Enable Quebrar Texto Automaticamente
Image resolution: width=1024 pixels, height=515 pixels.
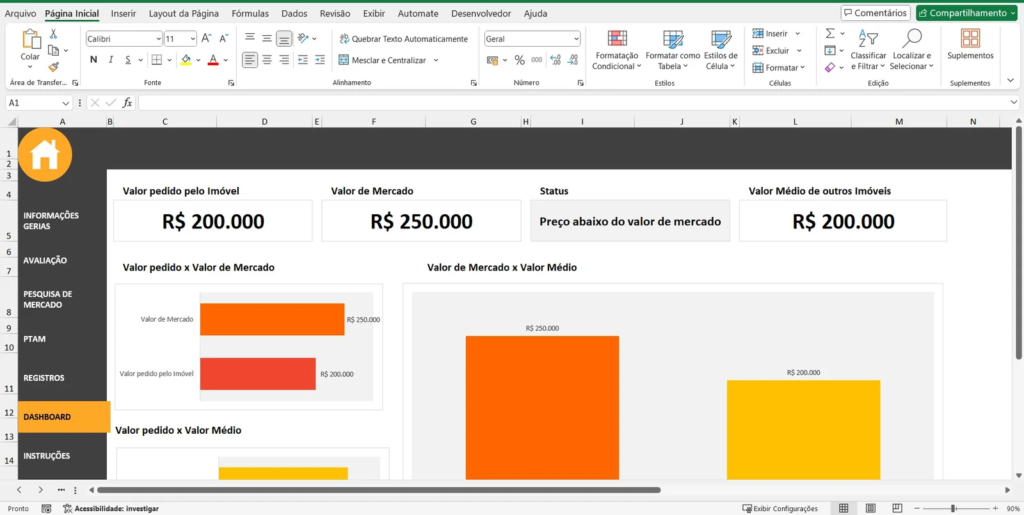point(402,39)
